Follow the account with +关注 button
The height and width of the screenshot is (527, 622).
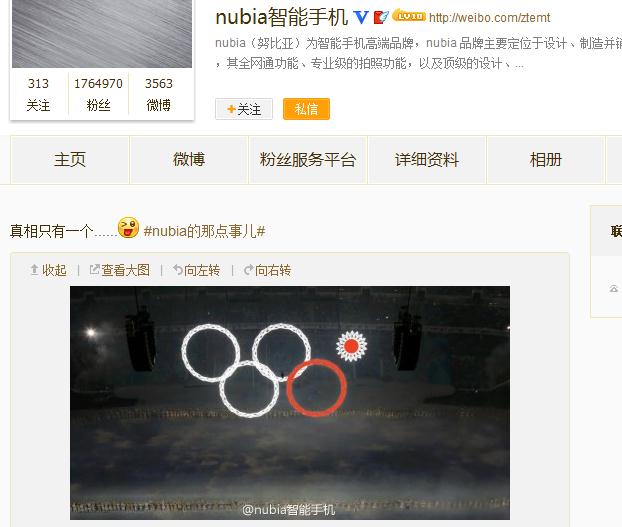tap(244, 109)
